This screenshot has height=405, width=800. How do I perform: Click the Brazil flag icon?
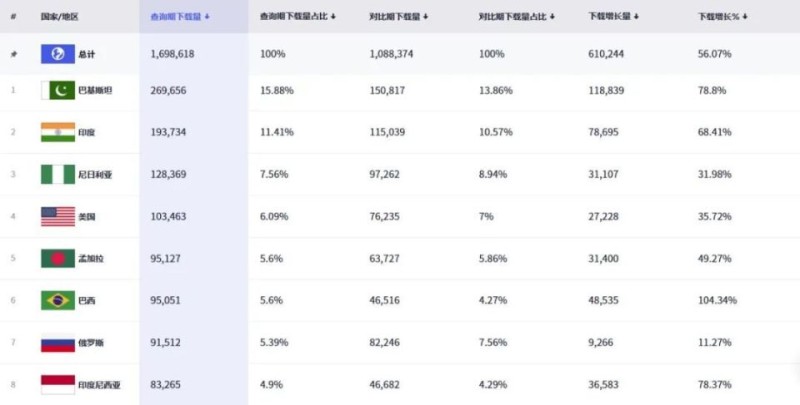coord(58,300)
